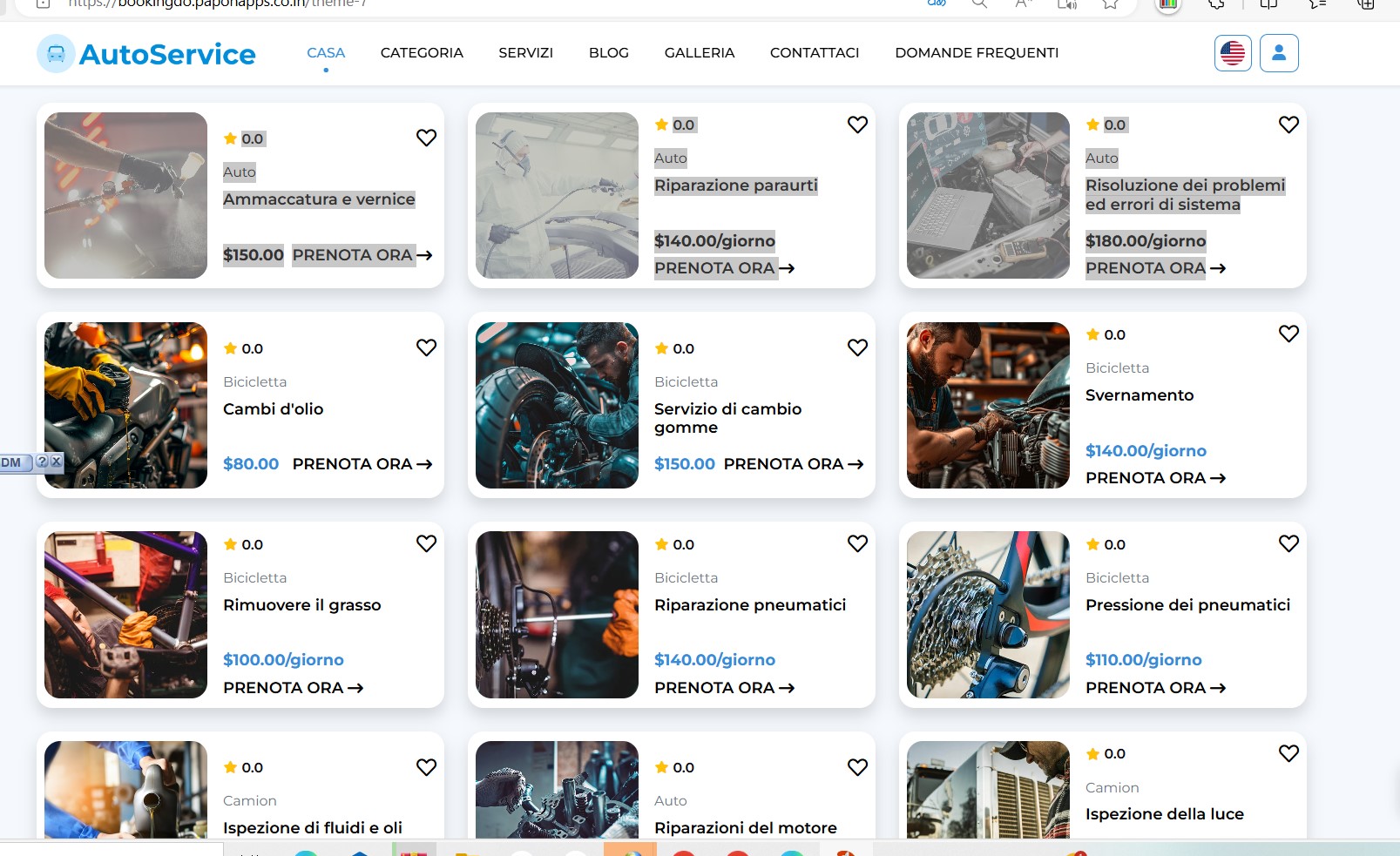1400x856 pixels.
Task: Click the $80.00 price on Cambi d'olio
Action: point(251,464)
